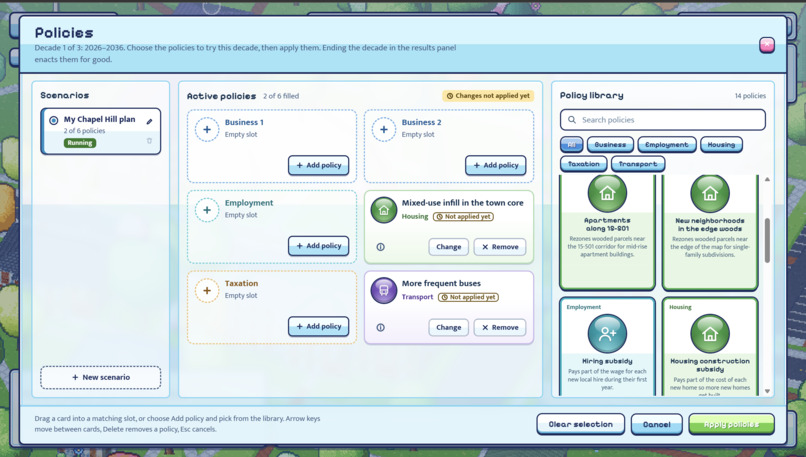
Task: Click the Housing tag under Mixed-use infill
Action: (x=415, y=216)
